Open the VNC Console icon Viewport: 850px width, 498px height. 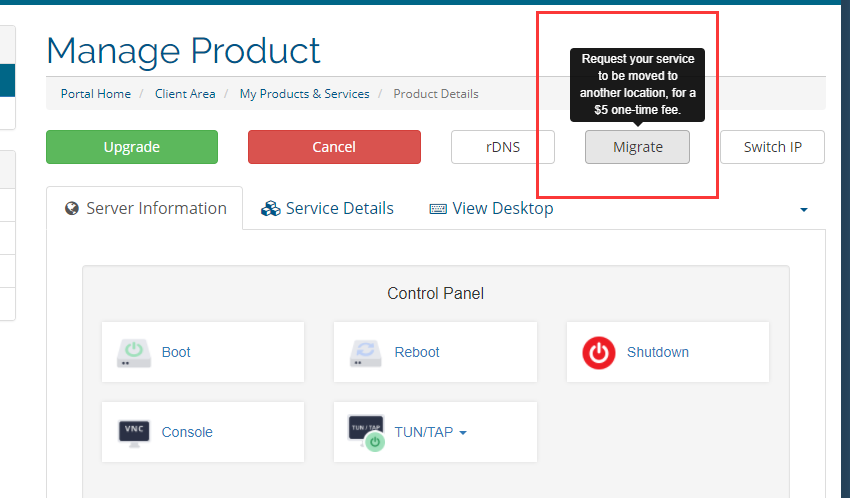click(133, 432)
